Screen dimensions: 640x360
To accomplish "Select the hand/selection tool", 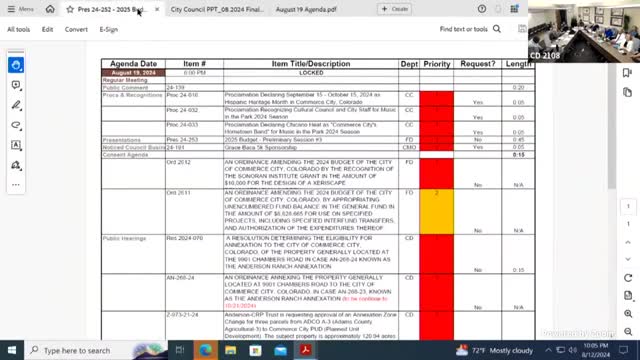I will (16, 65).
